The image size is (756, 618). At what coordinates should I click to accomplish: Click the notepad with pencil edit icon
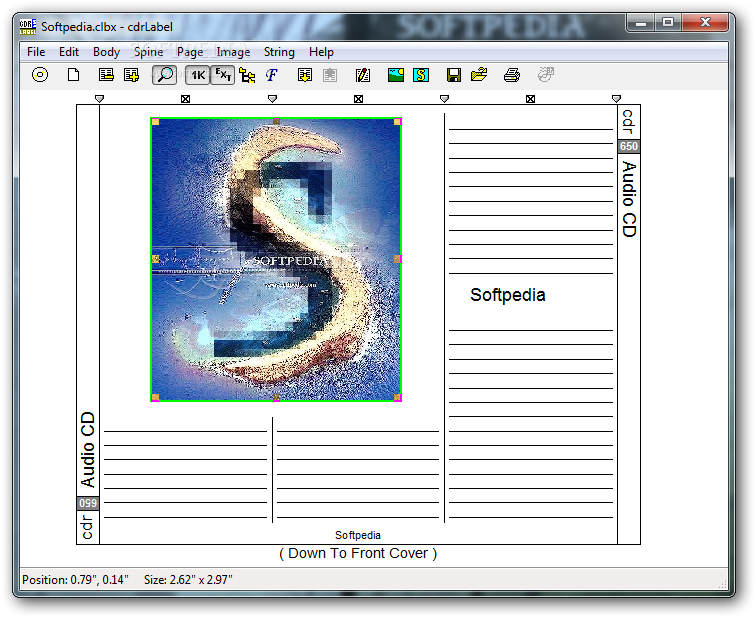pos(363,75)
